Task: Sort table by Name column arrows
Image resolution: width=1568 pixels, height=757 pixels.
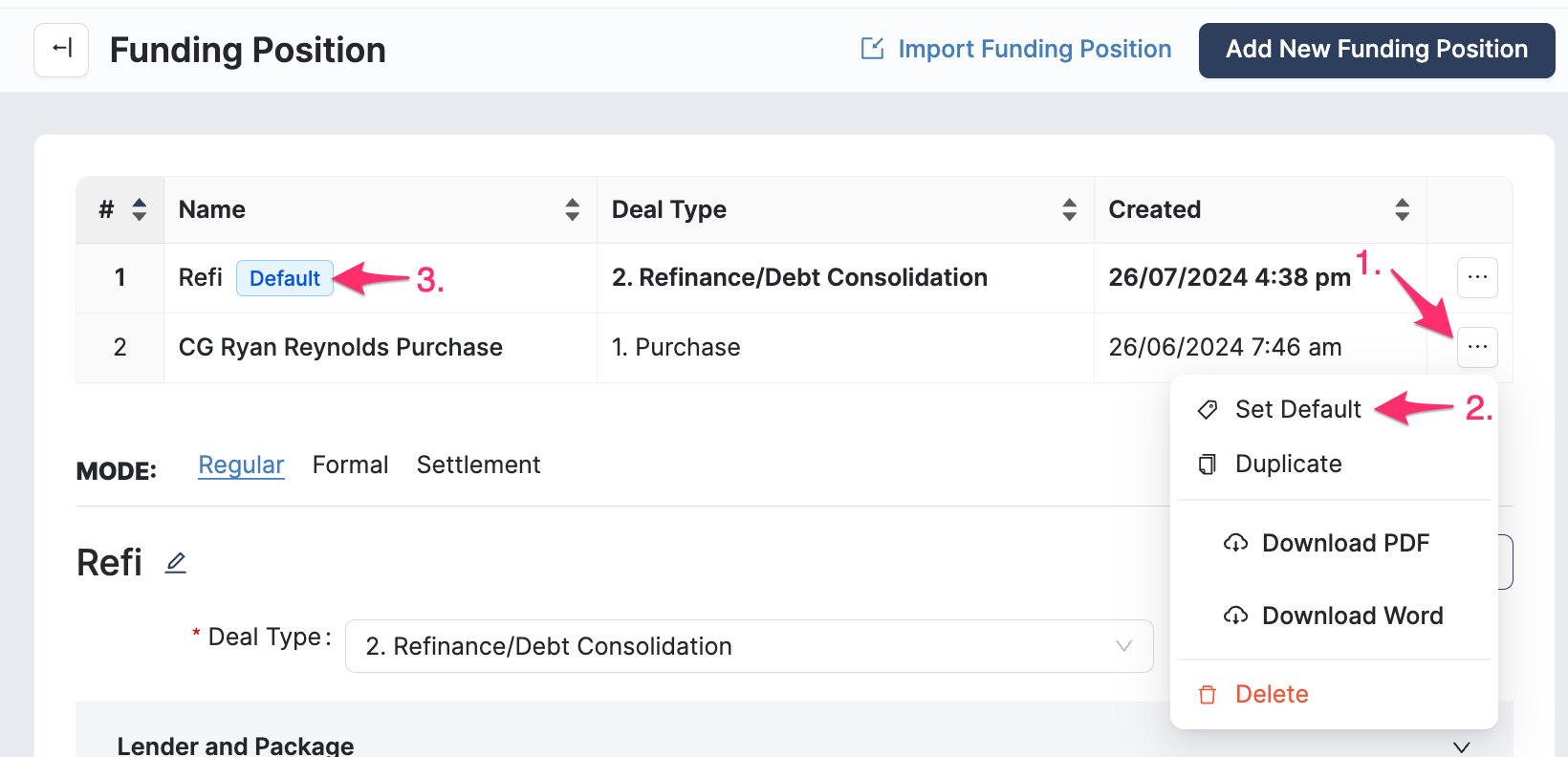Action: pyautogui.click(x=572, y=209)
